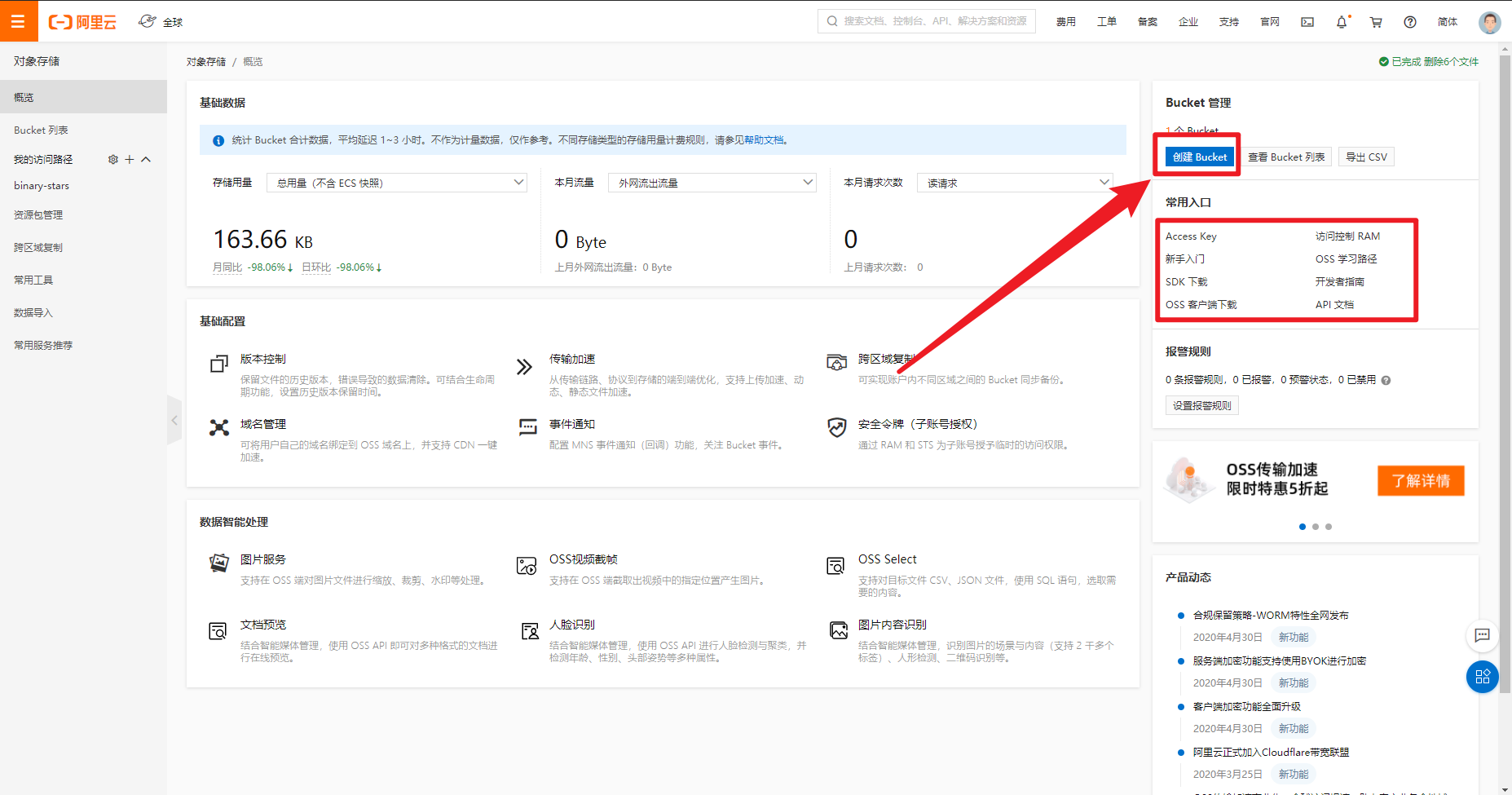The width and height of the screenshot is (1512, 795).
Task: Open the 图片内容识别 icon
Action: pos(839,630)
